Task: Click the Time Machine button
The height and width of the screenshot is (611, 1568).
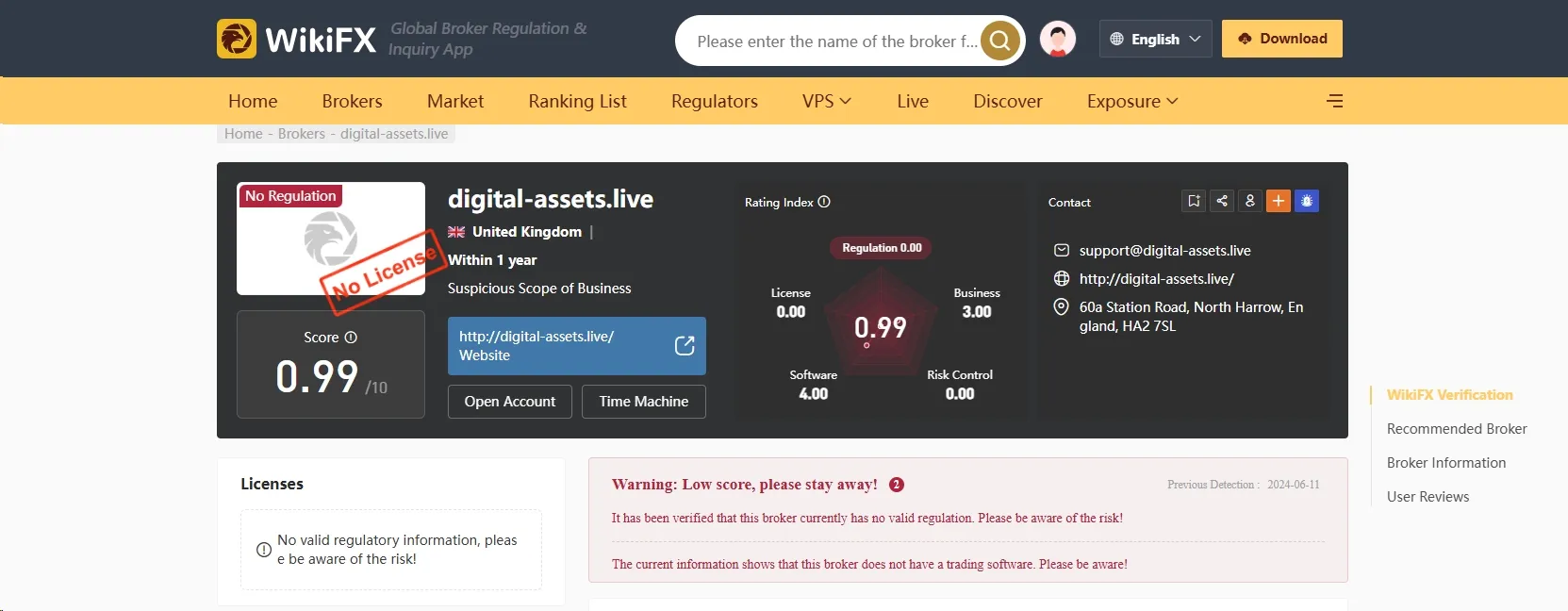Action: coord(644,402)
